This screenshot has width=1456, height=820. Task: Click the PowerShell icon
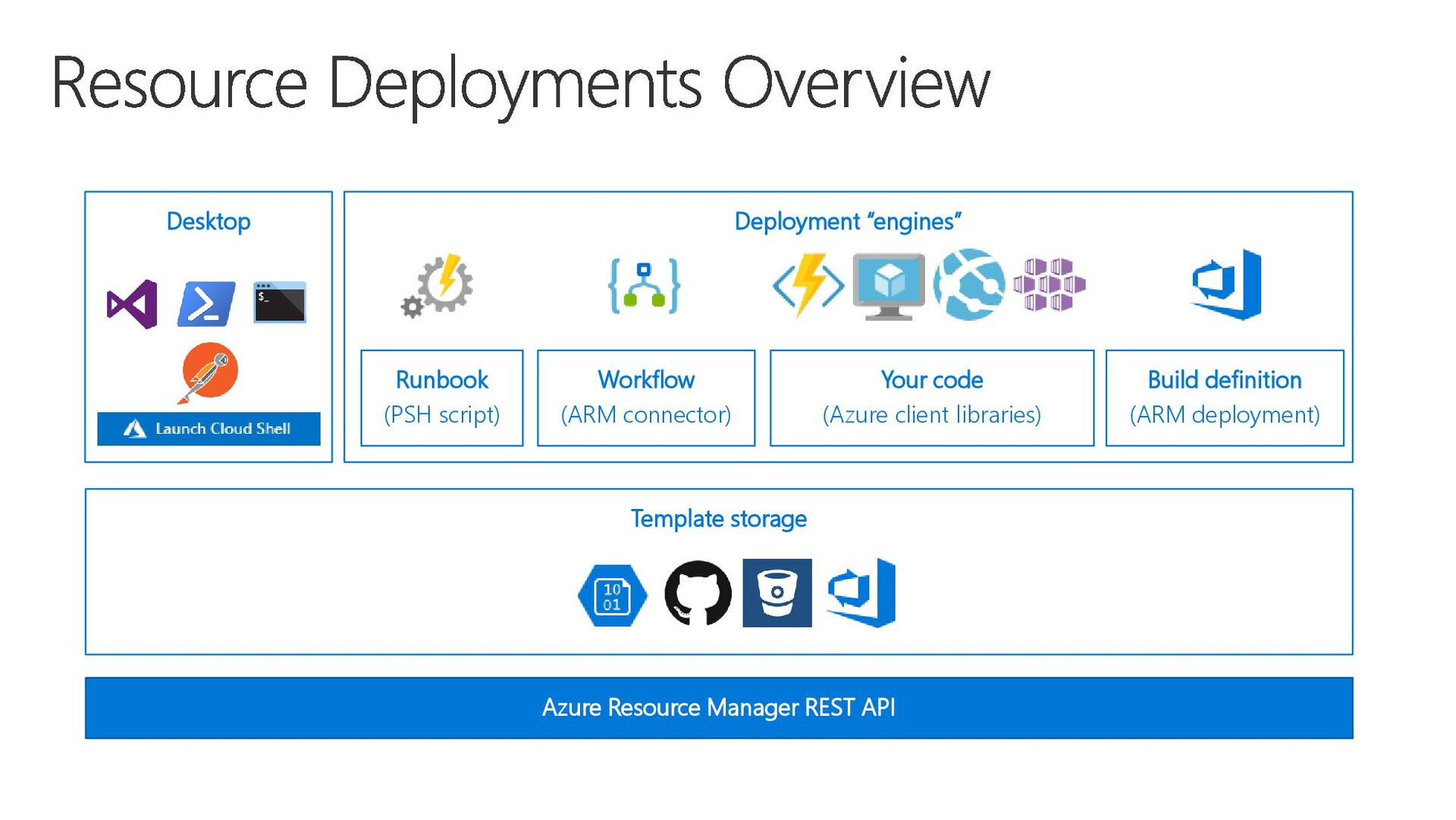point(206,303)
